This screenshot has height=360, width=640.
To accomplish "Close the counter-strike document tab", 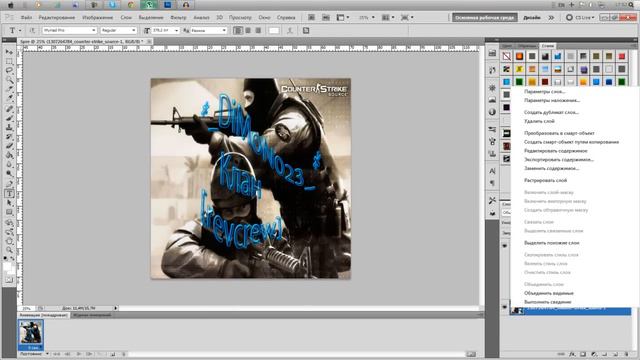I will (x=149, y=41).
